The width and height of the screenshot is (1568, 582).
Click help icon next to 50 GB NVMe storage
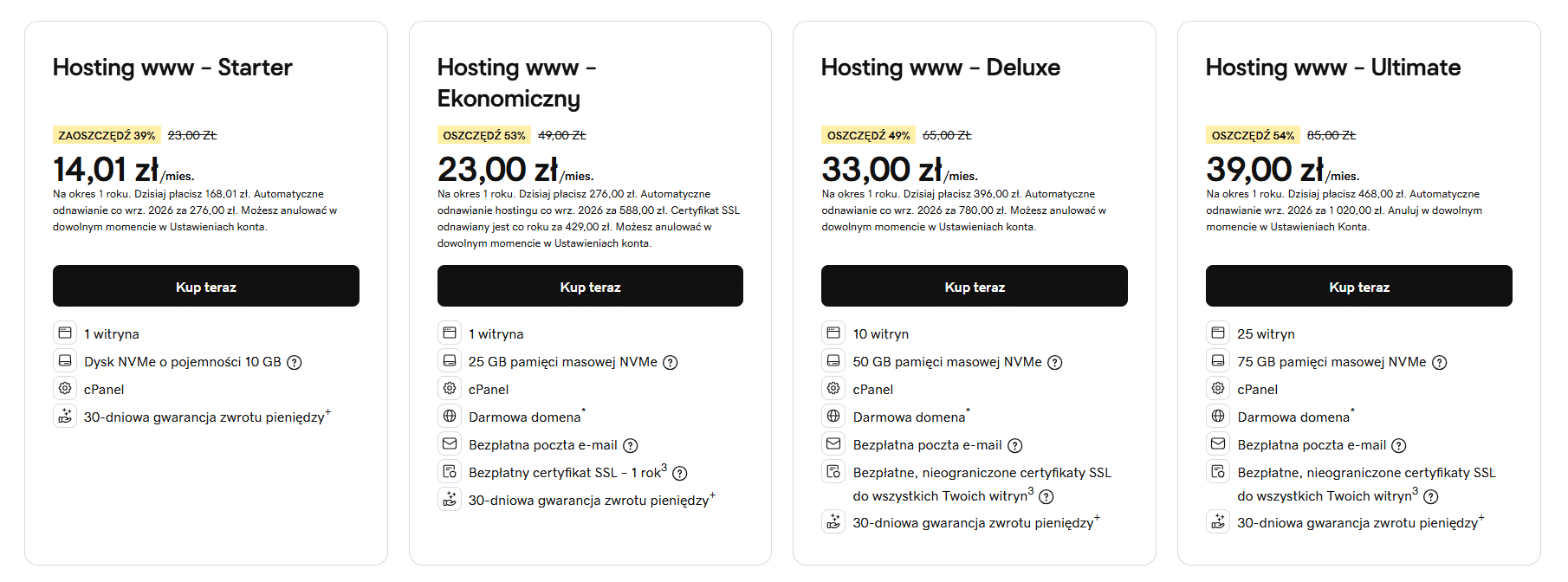click(1055, 363)
